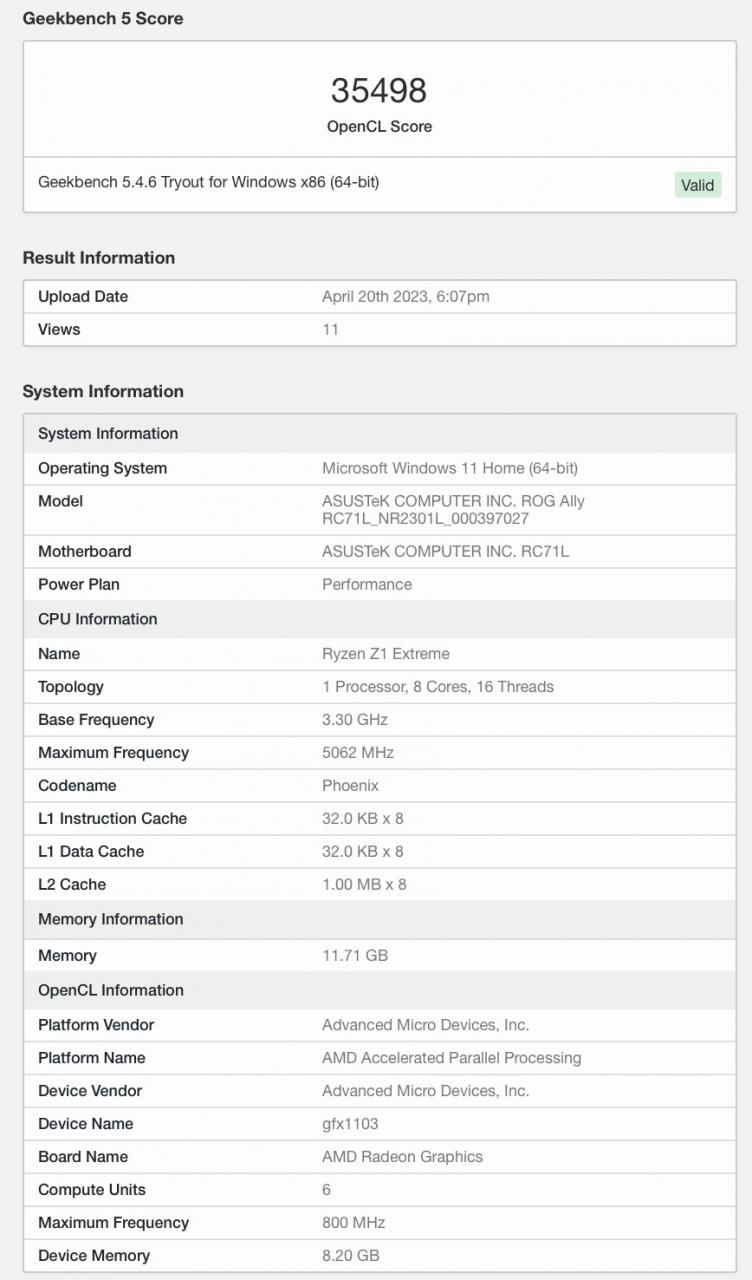Click the 35498 OpenCL score number
752x1280 pixels.
379,91
